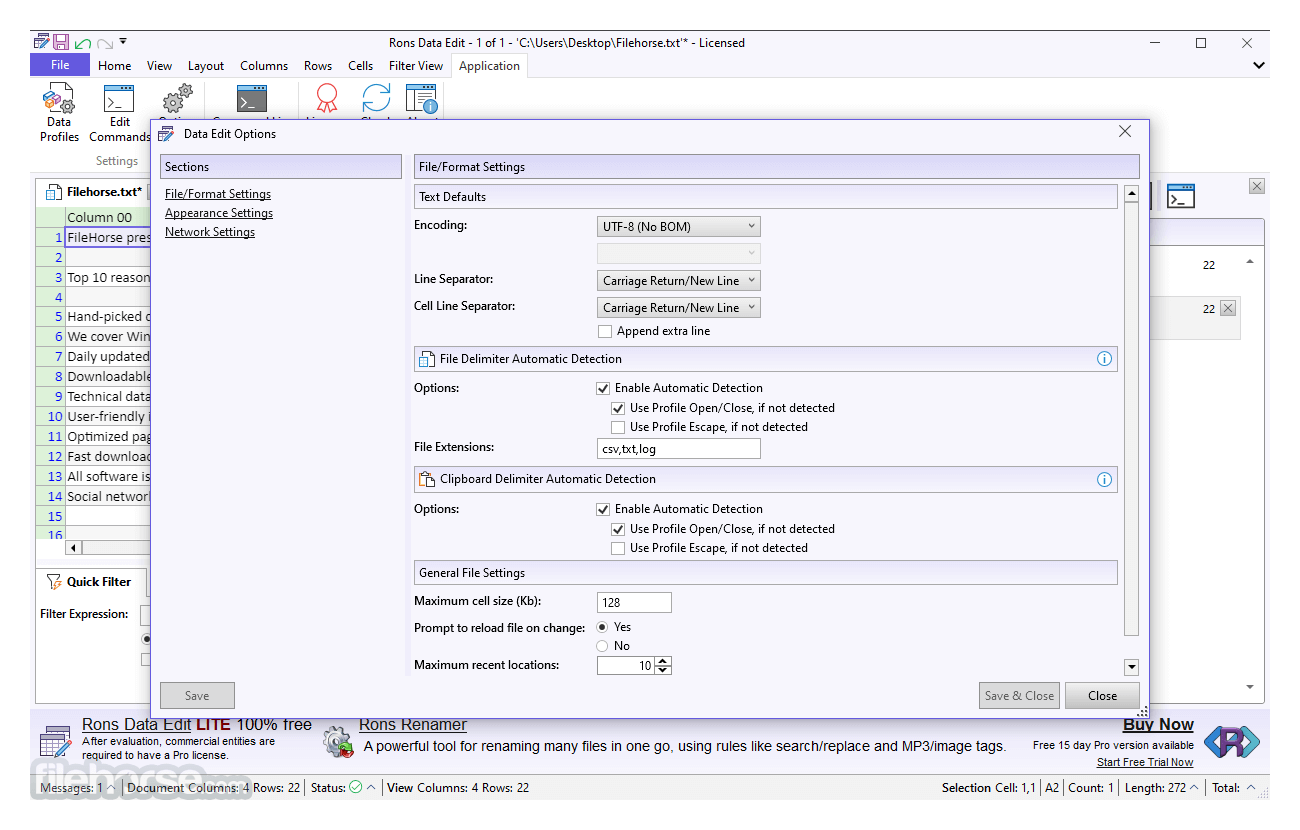Remove the 22 entry with its X button
The height and width of the screenshot is (830, 1300).
tap(1228, 308)
